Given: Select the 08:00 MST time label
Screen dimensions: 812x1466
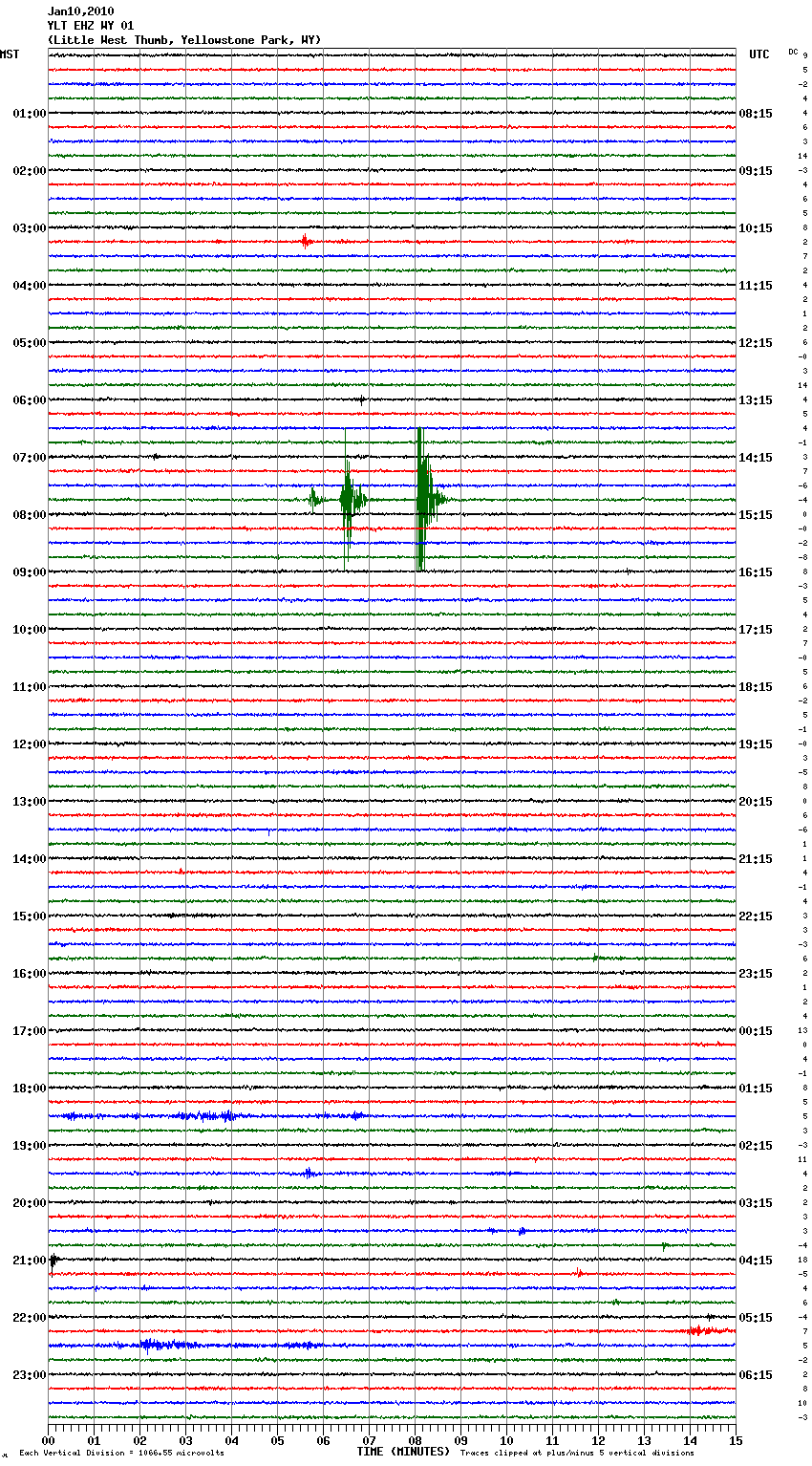Looking at the screenshot, I should (x=30, y=515).
